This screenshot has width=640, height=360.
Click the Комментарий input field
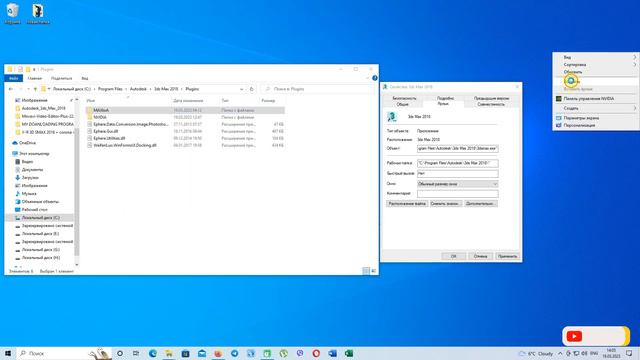458,194
